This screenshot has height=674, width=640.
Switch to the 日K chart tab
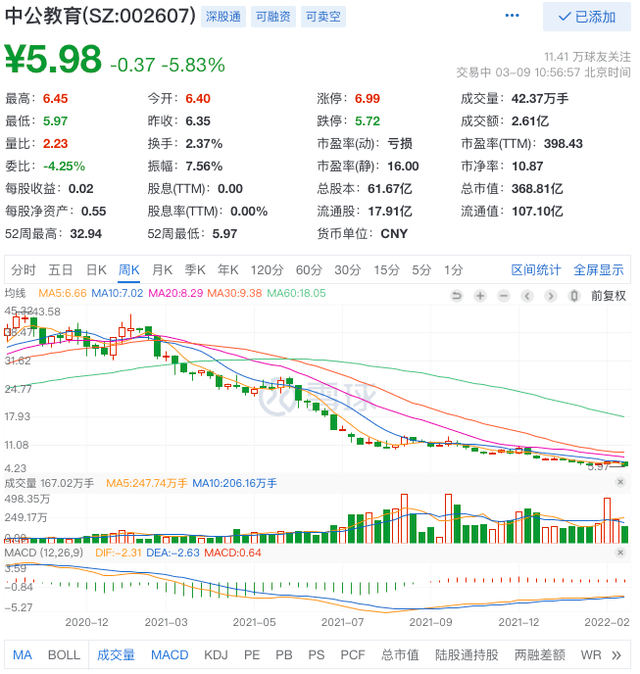coord(96,270)
